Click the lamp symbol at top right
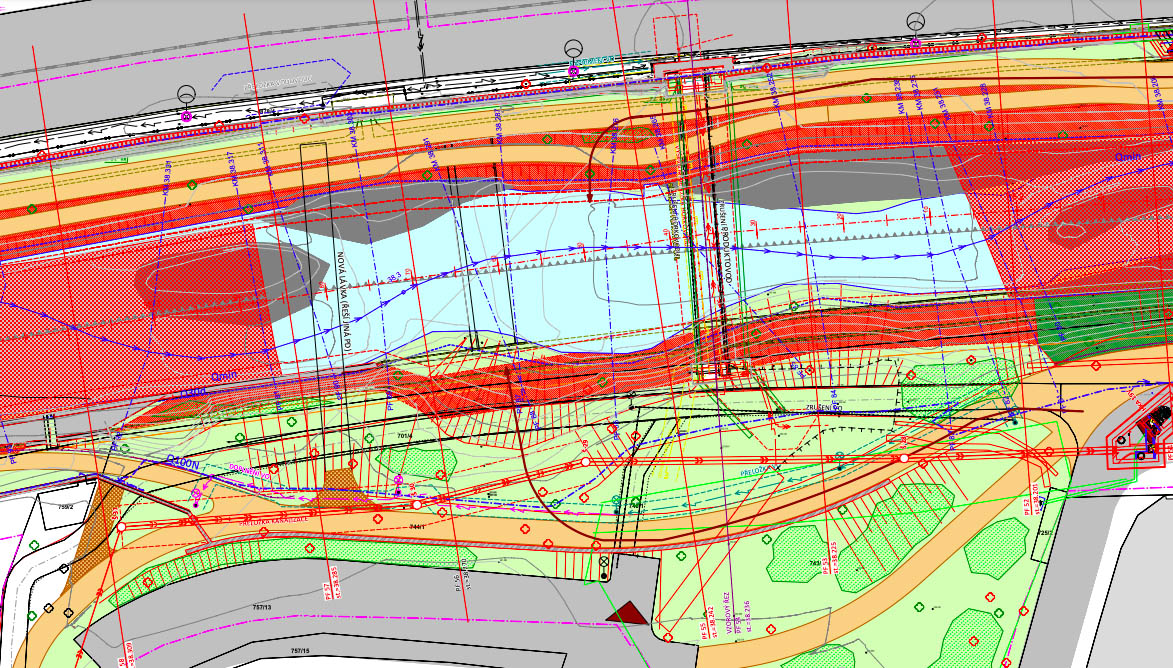Image resolution: width=1173 pixels, height=668 pixels. (915, 22)
